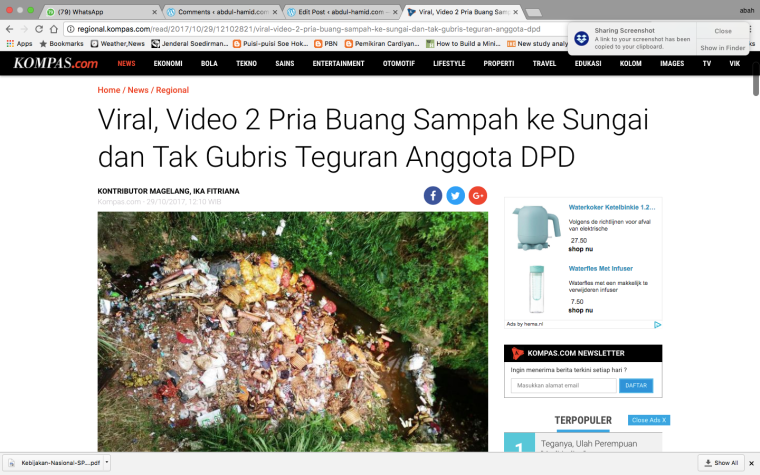The height and width of the screenshot is (475, 760).
Task: Open the IMAGES menu item
Action: (672, 63)
